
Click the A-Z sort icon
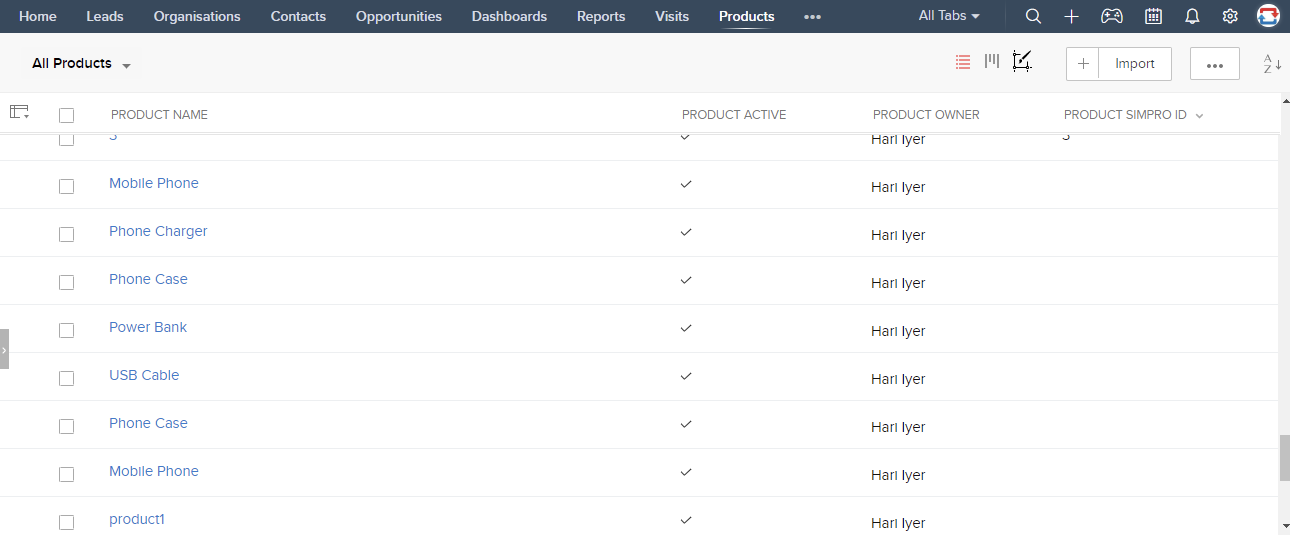[x=1272, y=64]
